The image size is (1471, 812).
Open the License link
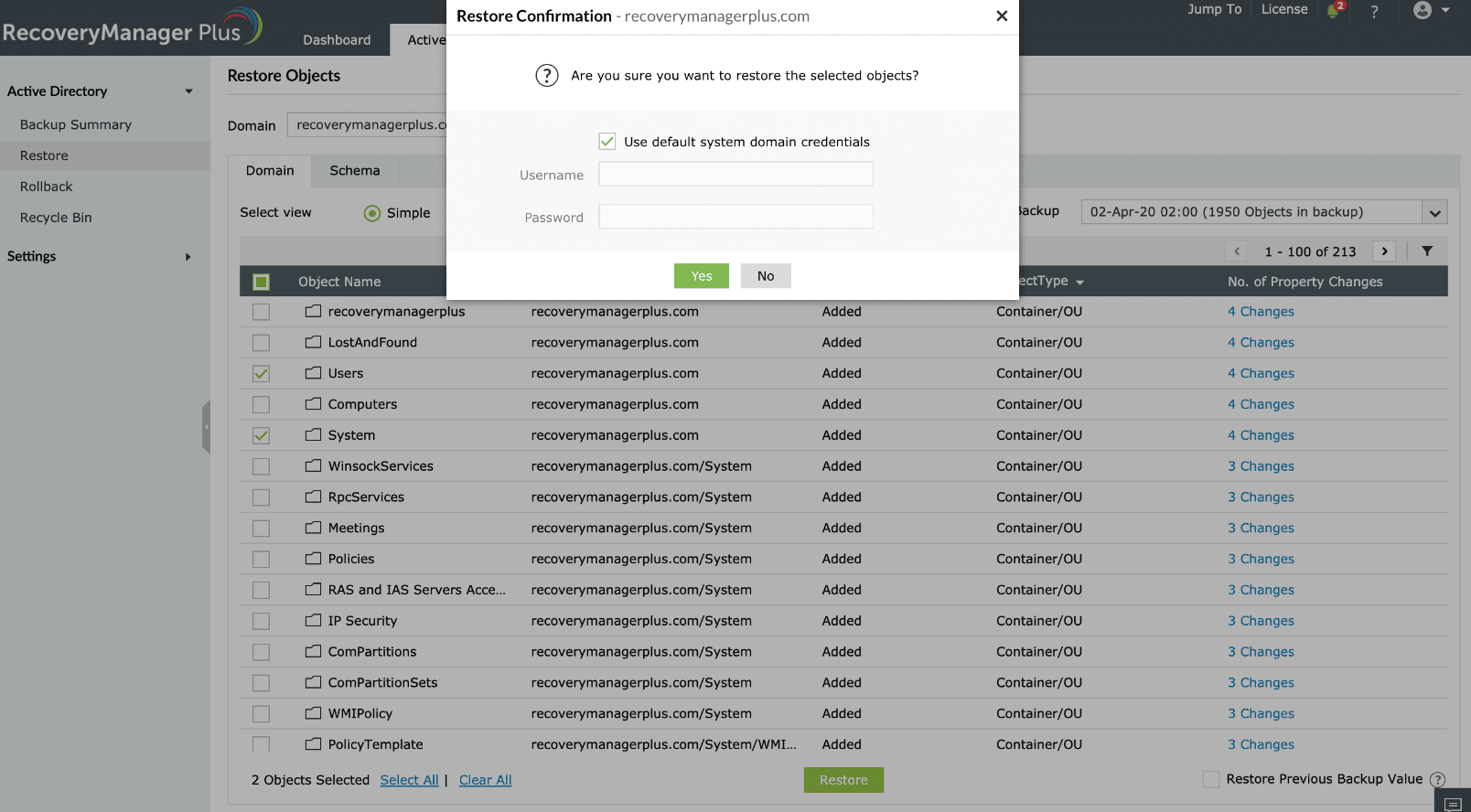1284,9
